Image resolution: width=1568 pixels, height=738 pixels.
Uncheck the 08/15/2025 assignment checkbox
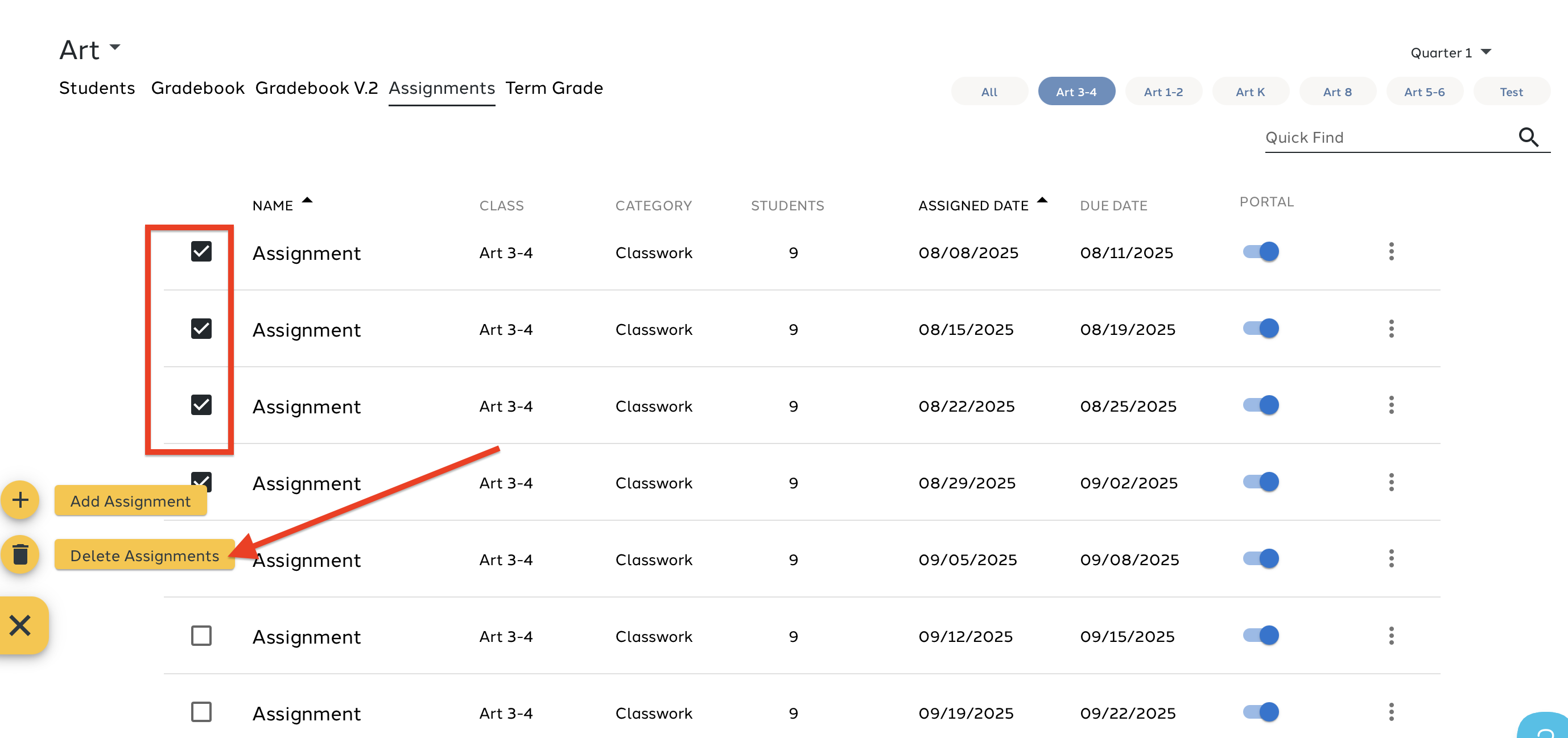(201, 329)
